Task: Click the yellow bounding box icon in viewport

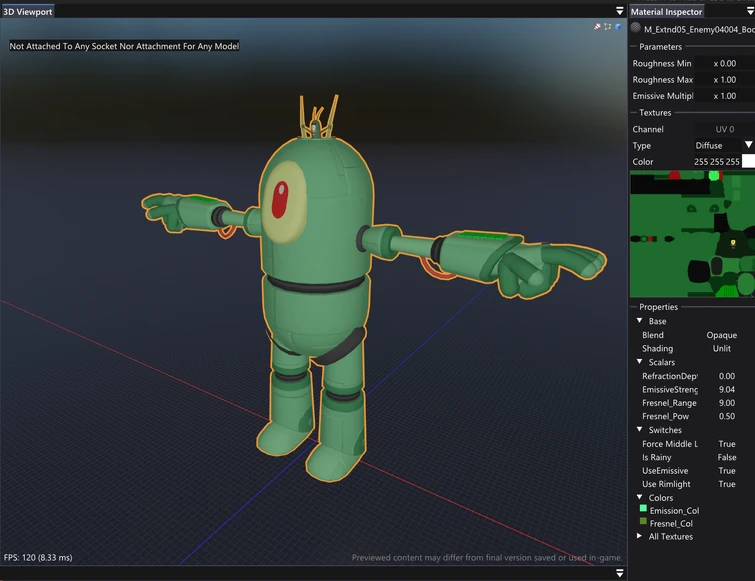Action: point(608,27)
